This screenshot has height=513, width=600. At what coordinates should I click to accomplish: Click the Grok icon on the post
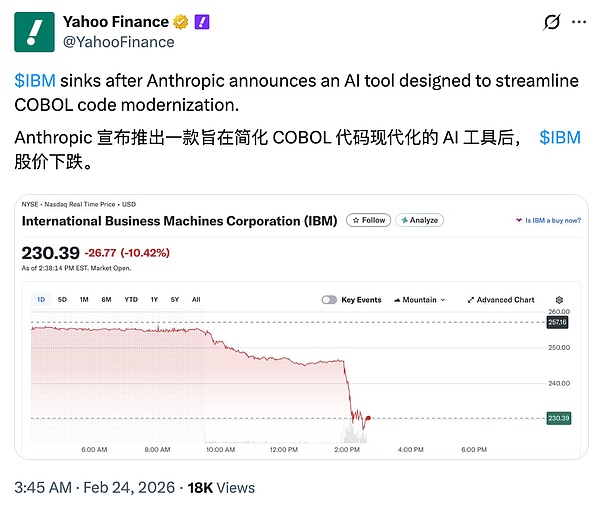(x=550, y=21)
